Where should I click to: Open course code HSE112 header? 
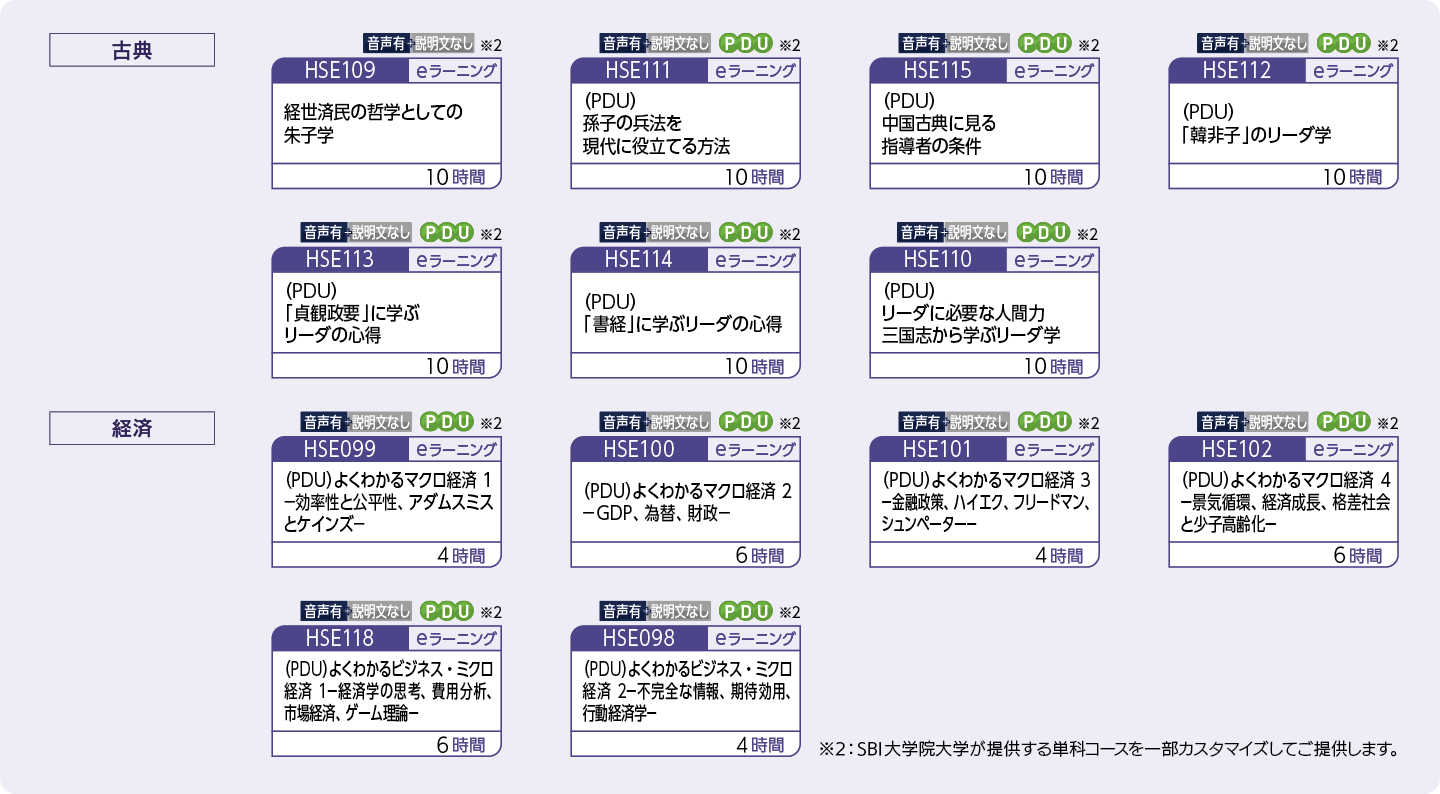(x=1236, y=71)
